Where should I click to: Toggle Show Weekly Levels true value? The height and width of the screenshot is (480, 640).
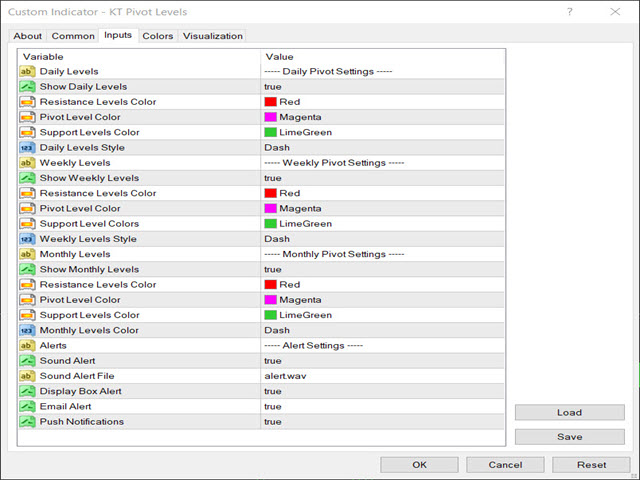pos(382,178)
